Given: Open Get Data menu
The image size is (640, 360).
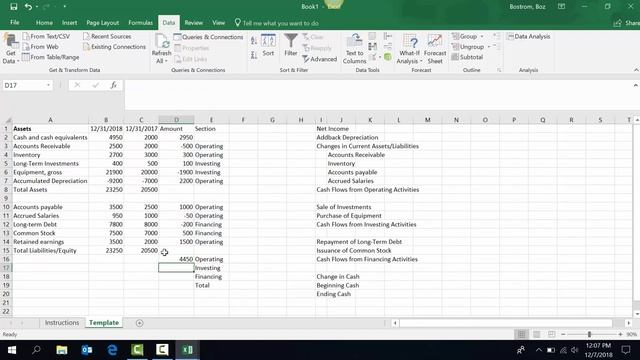Looking at the screenshot, I should coord(10,49).
